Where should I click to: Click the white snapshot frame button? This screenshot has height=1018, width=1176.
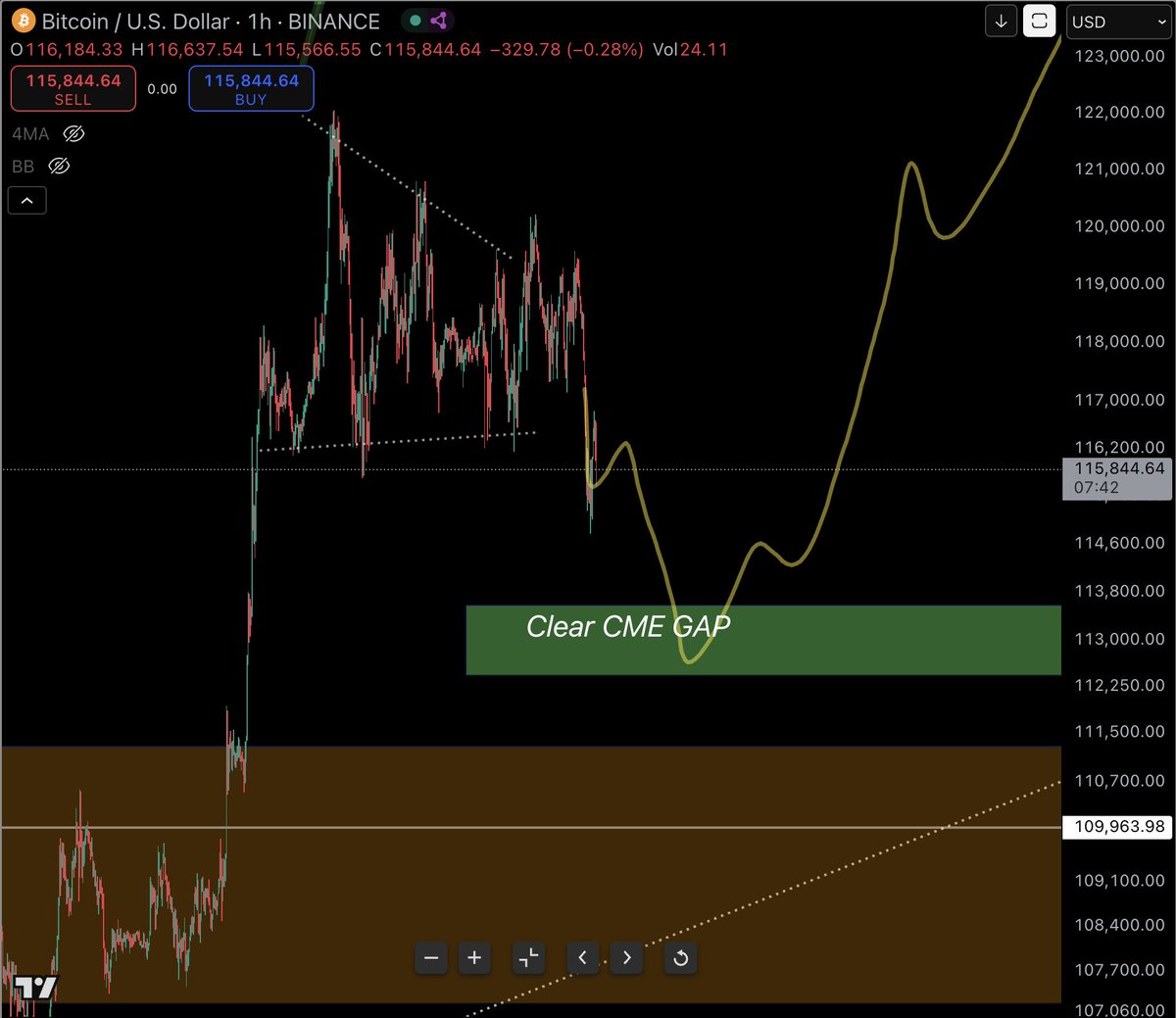tap(1040, 21)
